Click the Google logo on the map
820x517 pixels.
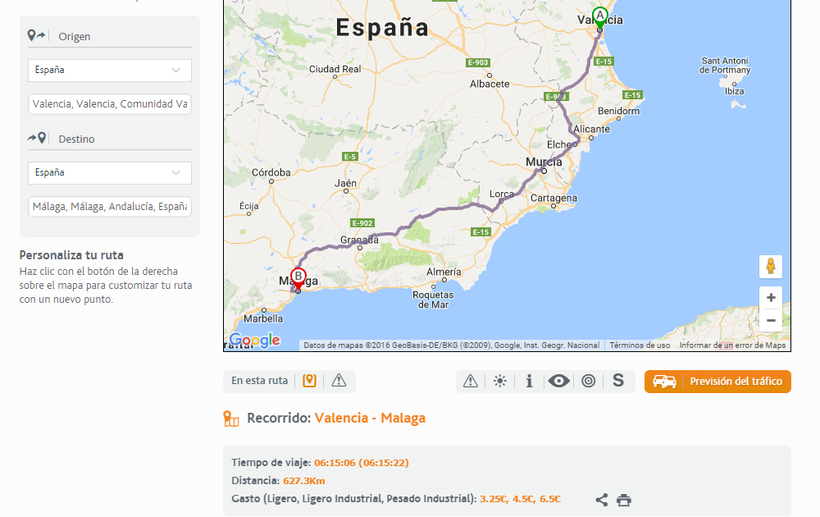[255, 340]
